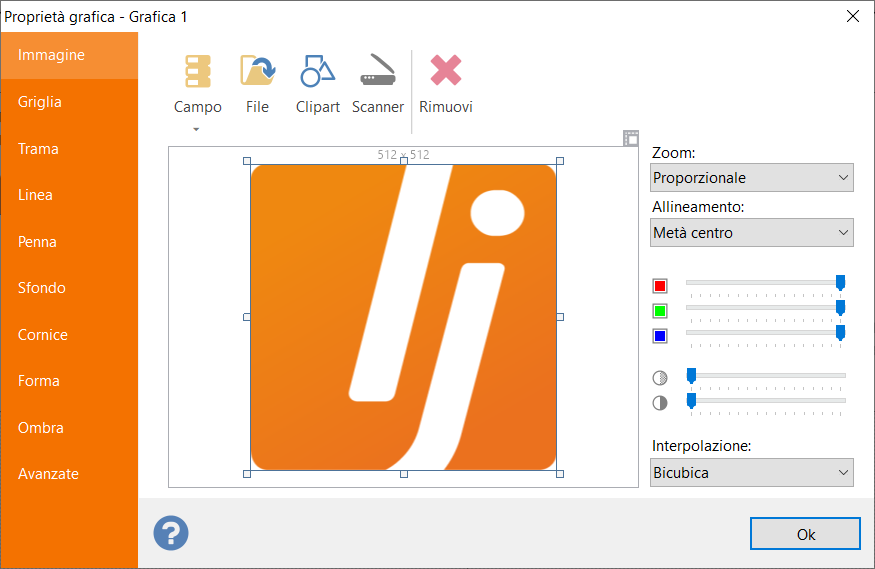
Task: Click the Campo database field icon
Action: tap(198, 71)
